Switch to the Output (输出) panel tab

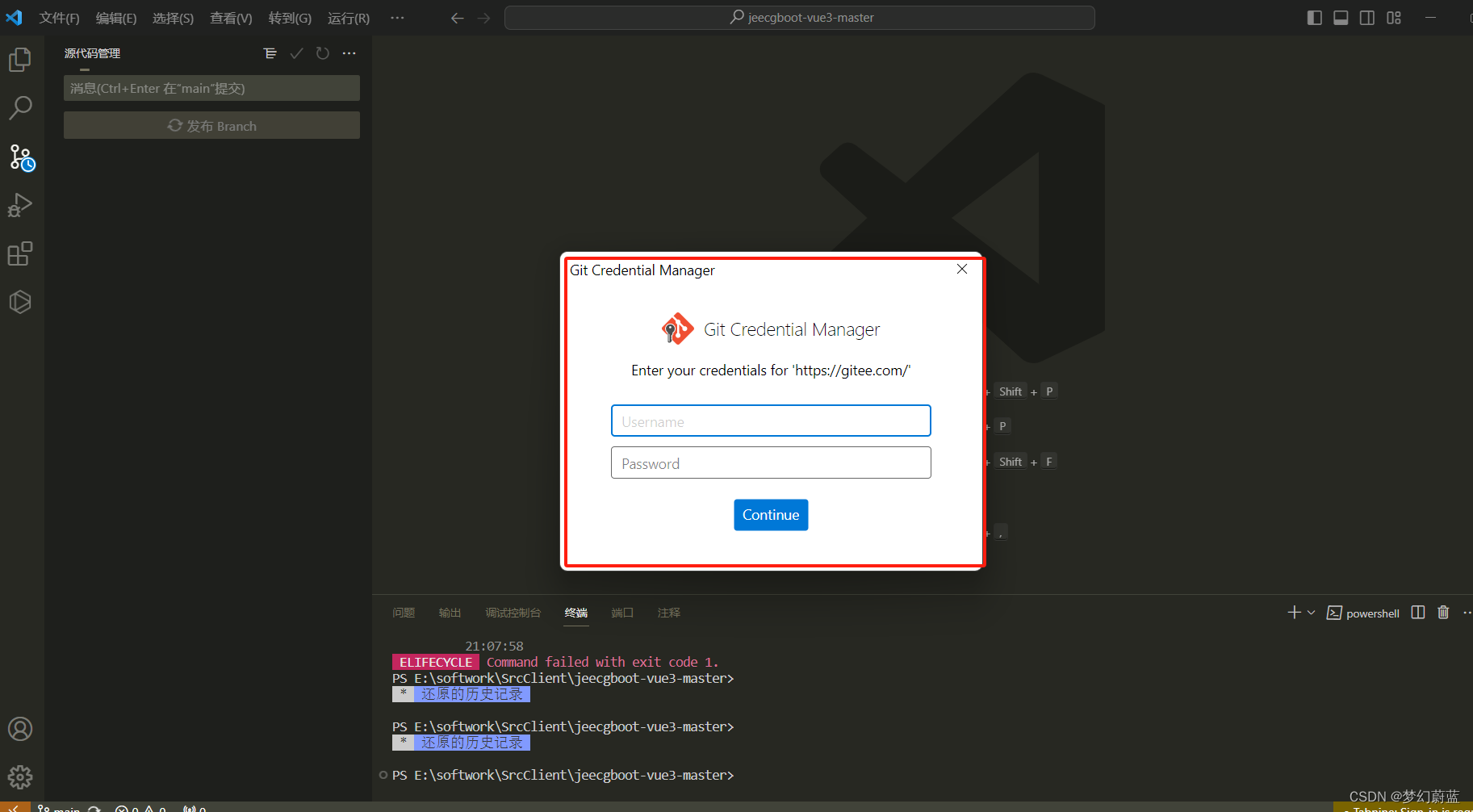coord(450,613)
